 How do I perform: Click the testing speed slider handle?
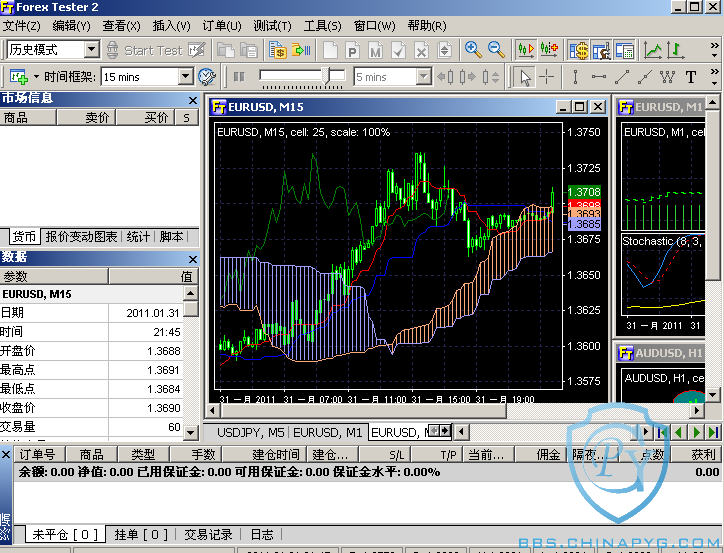[x=326, y=75]
